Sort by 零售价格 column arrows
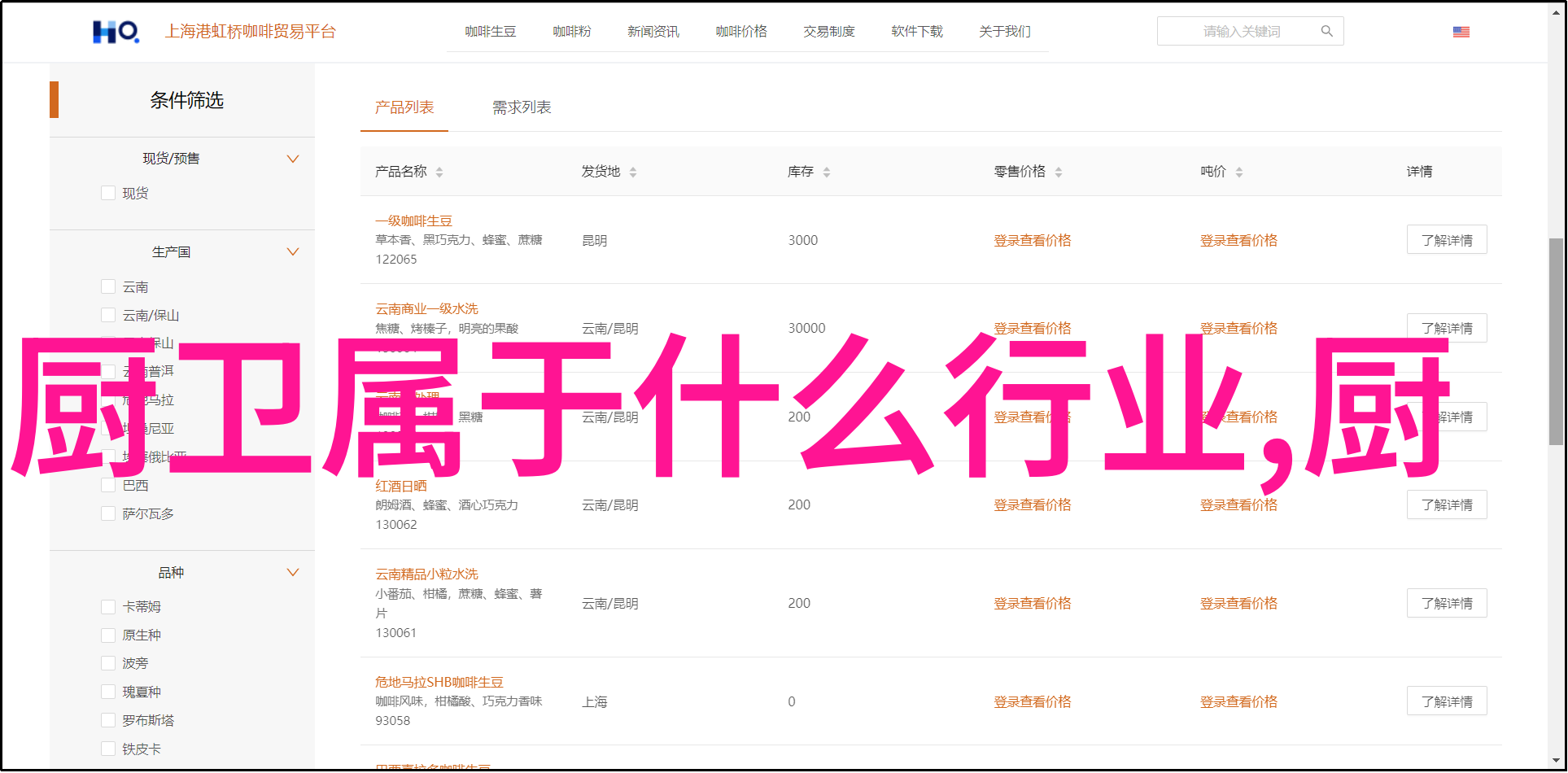Screen dimensions: 1568x773 click(1059, 172)
